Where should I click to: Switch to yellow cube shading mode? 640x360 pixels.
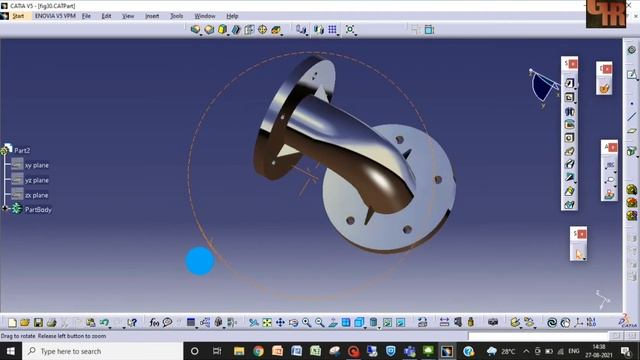click(x=222, y=29)
